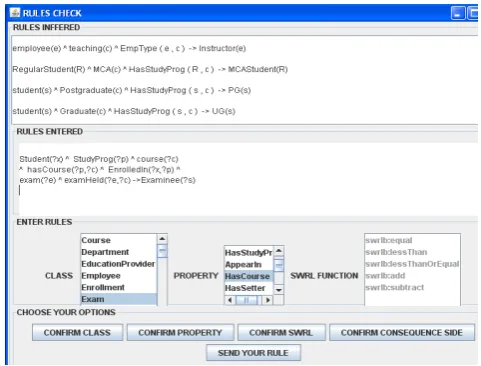481x366 pixels.
Task: Click the Examinee(?s) line in entered rules
Action: [x=107, y=180]
